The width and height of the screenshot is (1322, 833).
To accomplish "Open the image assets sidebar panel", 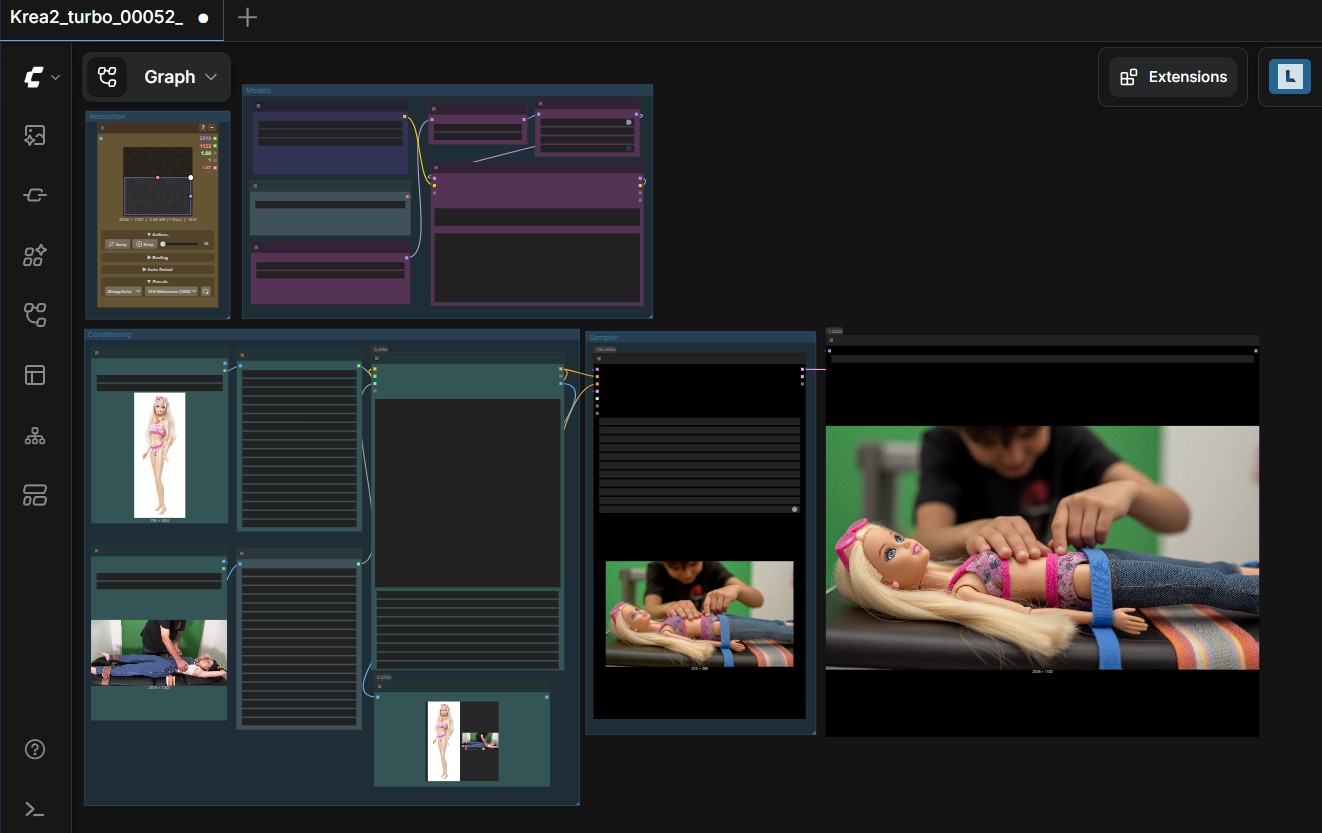I will [x=35, y=136].
